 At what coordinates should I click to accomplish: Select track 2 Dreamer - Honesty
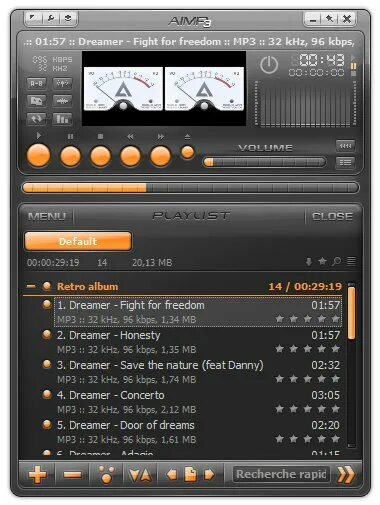point(198,342)
